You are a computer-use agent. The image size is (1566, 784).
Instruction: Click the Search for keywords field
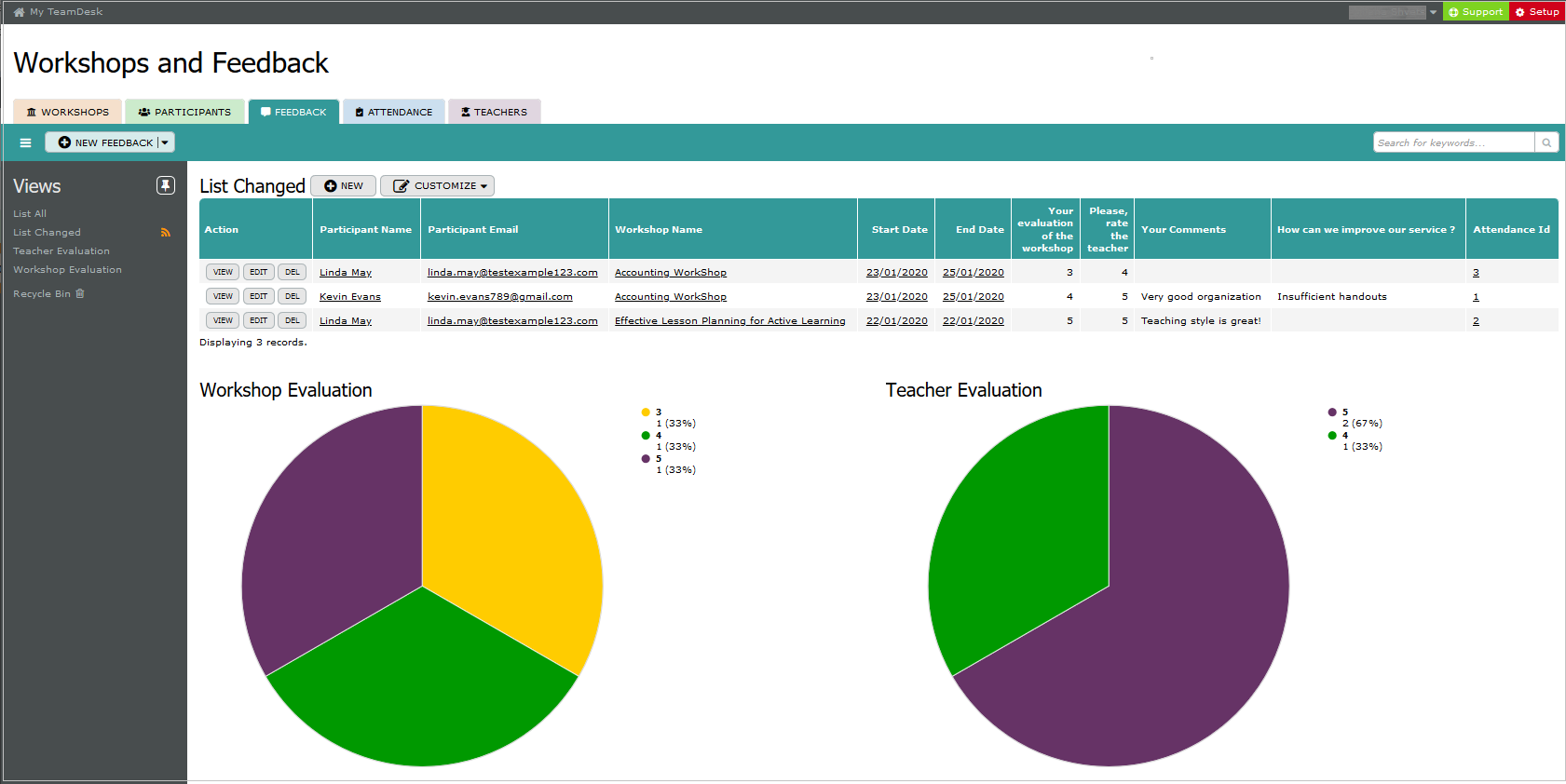pyautogui.click(x=1454, y=142)
